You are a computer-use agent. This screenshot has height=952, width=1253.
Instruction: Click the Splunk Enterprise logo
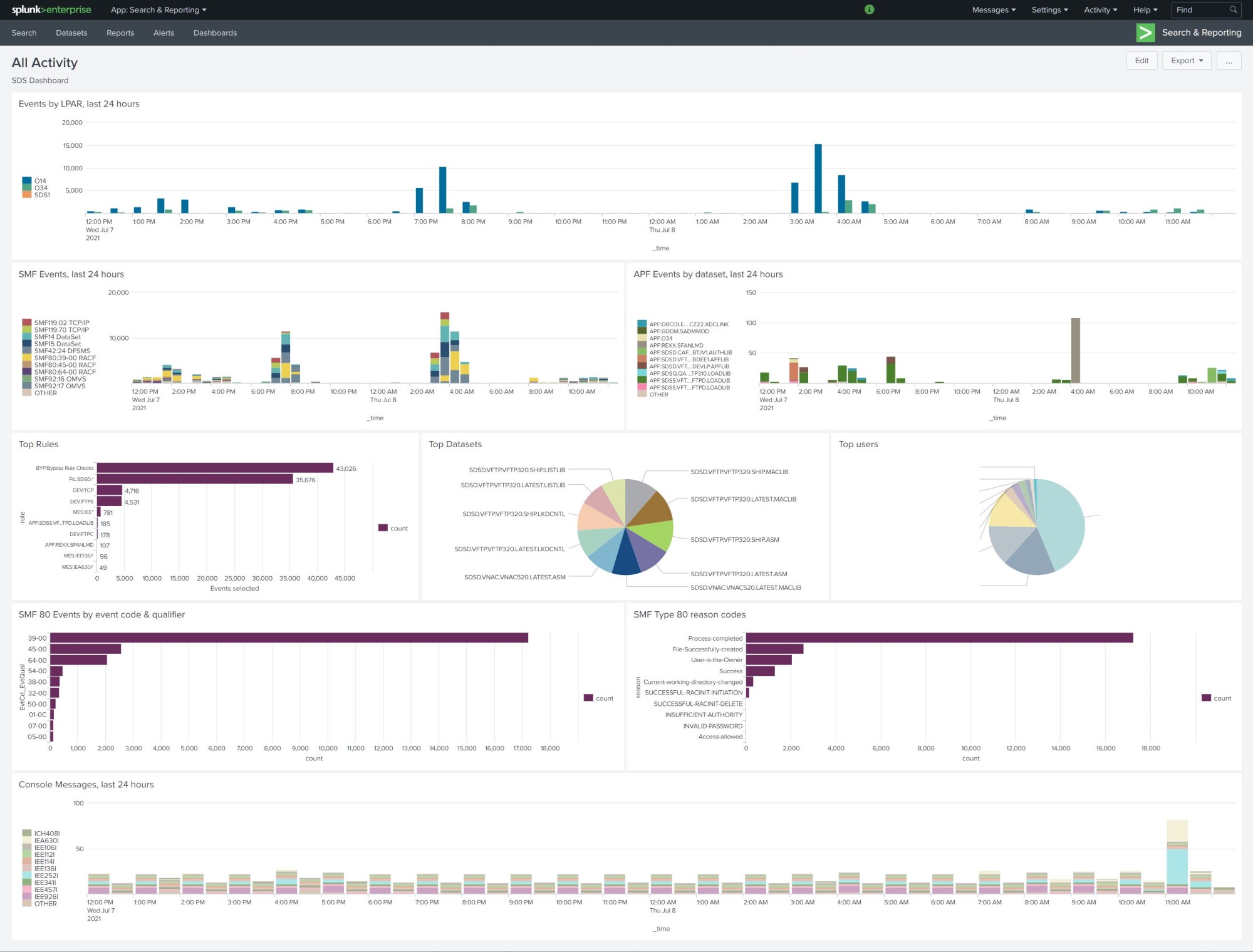(51, 9)
